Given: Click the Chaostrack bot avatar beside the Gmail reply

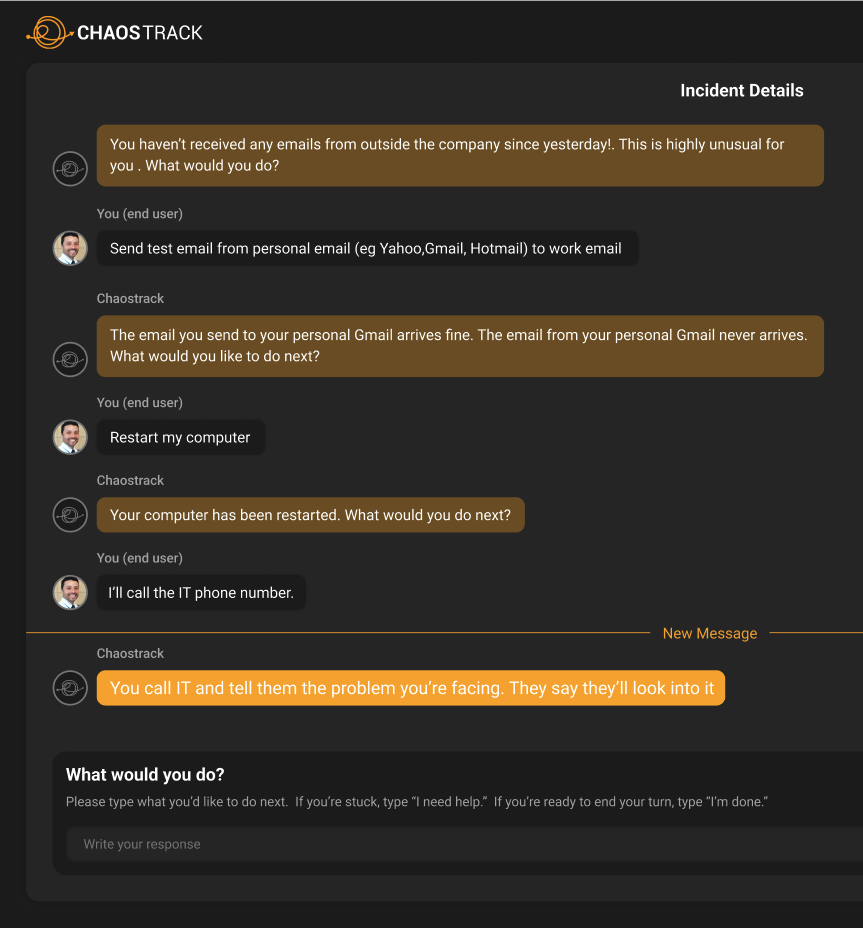Looking at the screenshot, I should coord(70,359).
